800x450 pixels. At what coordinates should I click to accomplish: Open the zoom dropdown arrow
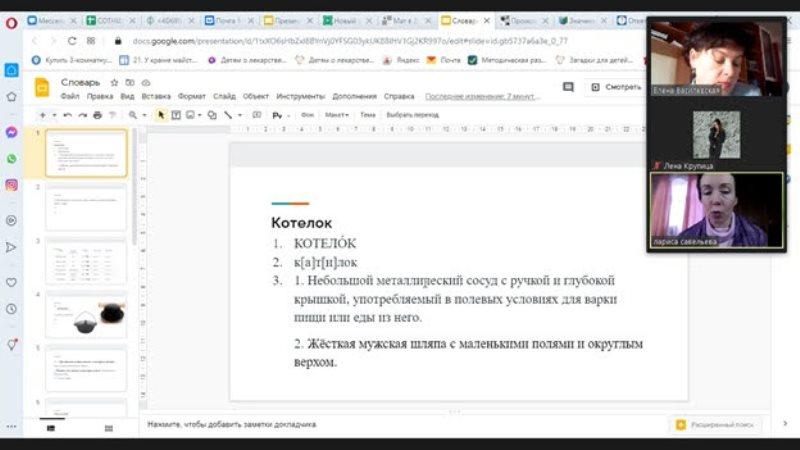coord(144,115)
